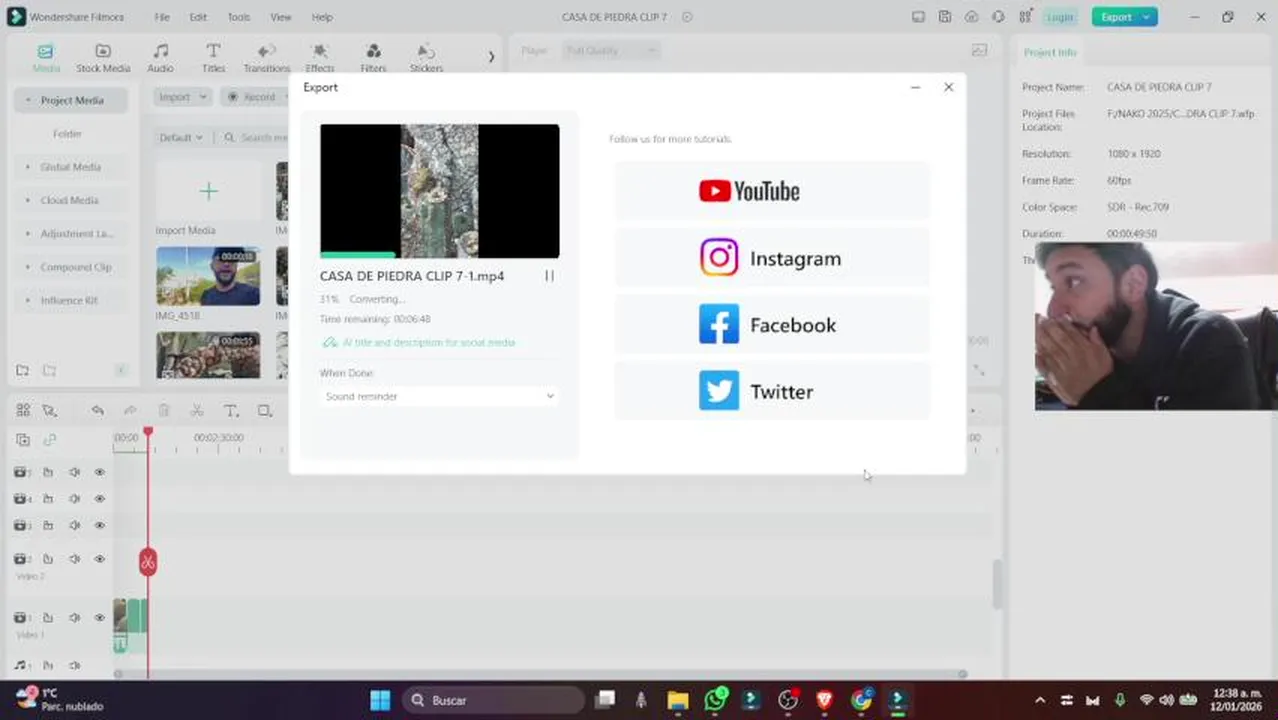The height and width of the screenshot is (720, 1278).
Task: Select the Folder item
Action: [x=67, y=134]
